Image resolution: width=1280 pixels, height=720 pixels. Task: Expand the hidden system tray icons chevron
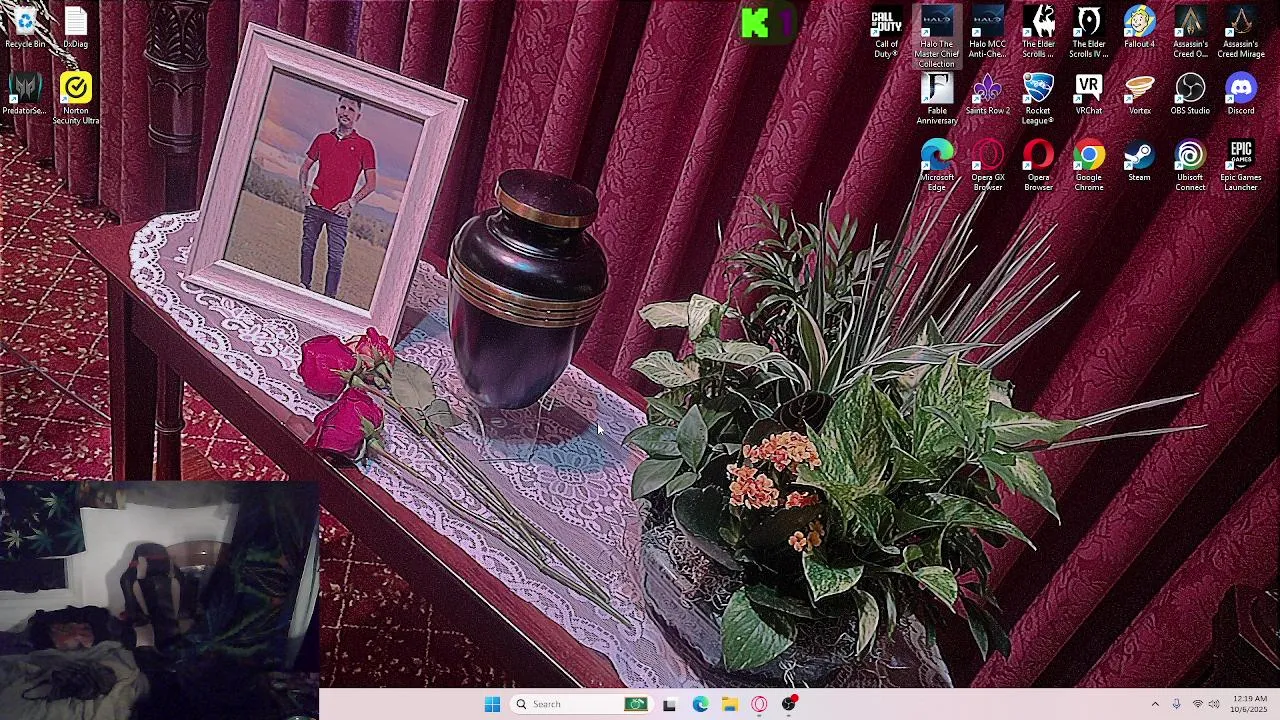(x=1155, y=704)
